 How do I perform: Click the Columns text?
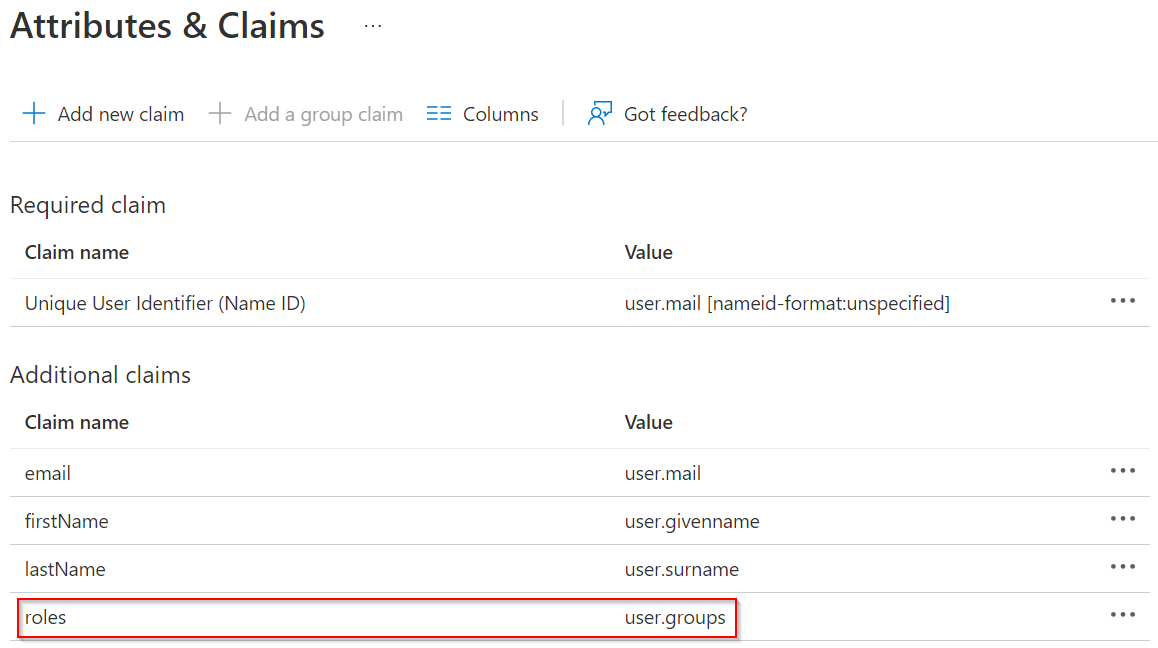501,115
